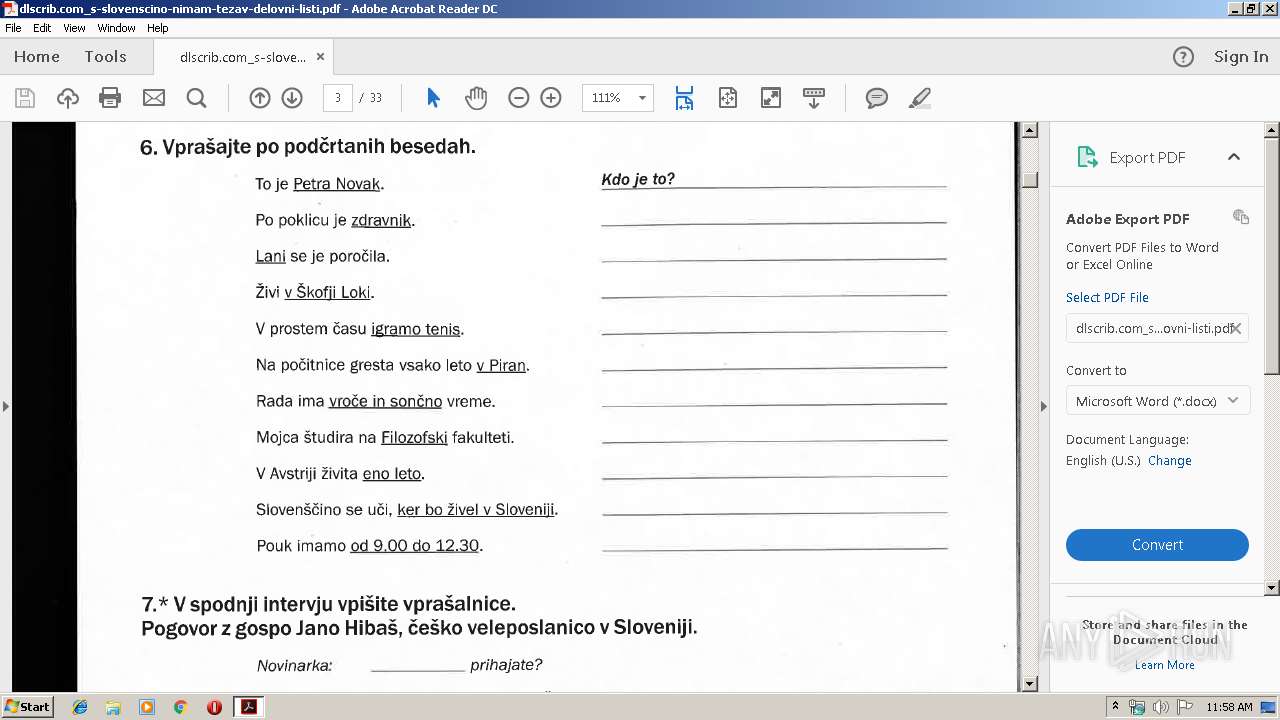Open the Help menu
This screenshot has width=1280, height=720.
(x=158, y=28)
